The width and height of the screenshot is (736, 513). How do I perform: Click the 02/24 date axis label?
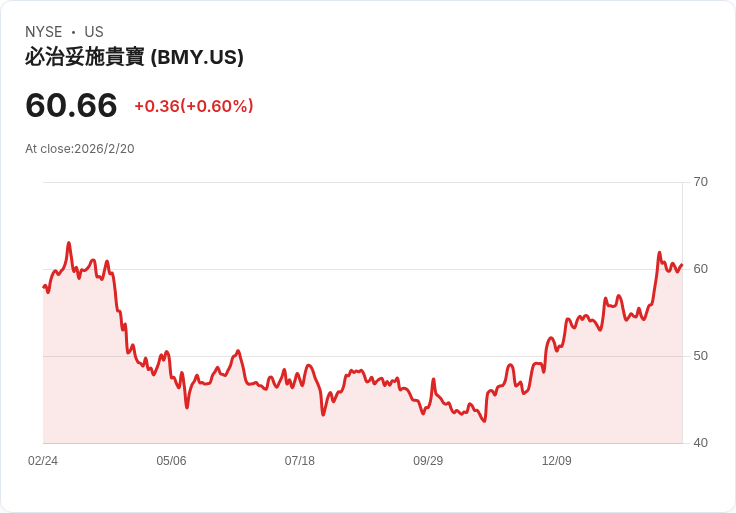point(43,461)
